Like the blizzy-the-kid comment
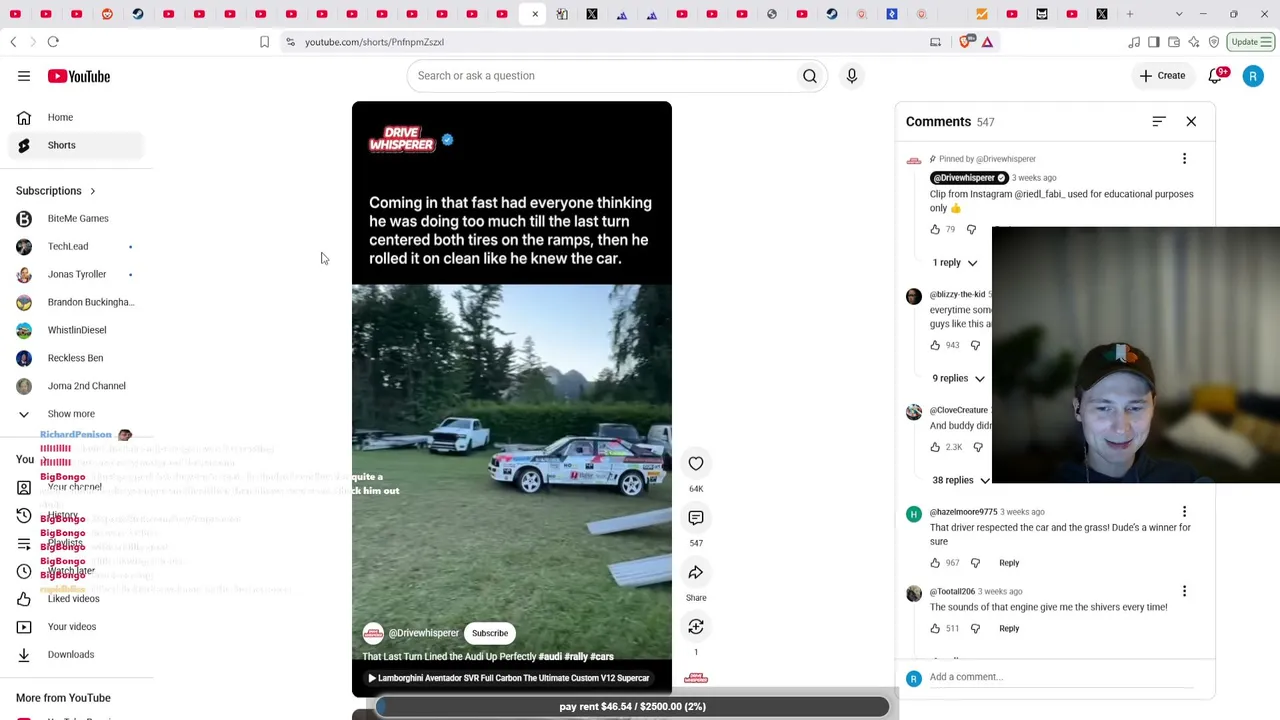Screen dimensions: 1280x720 click(x=936, y=345)
